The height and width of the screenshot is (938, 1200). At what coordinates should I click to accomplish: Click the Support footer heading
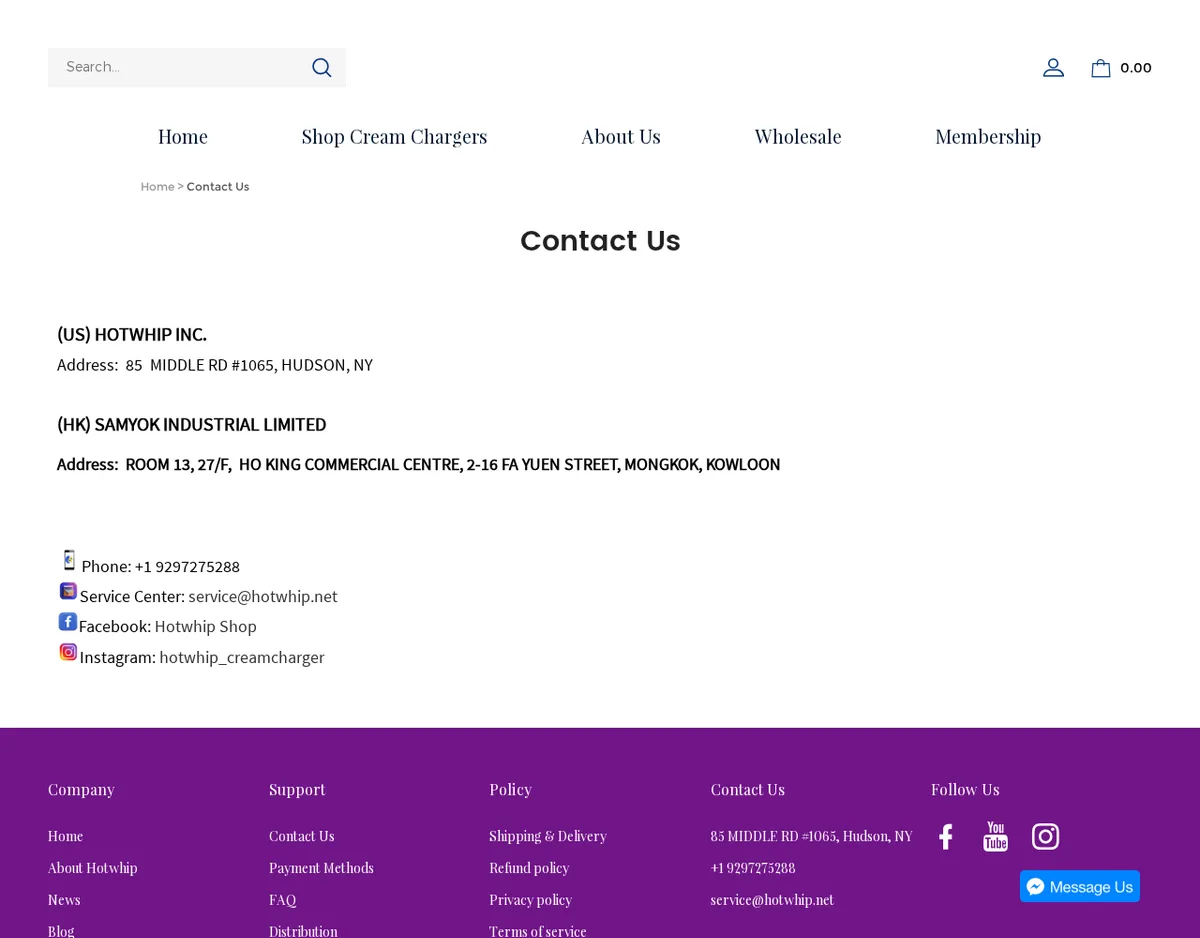point(297,789)
